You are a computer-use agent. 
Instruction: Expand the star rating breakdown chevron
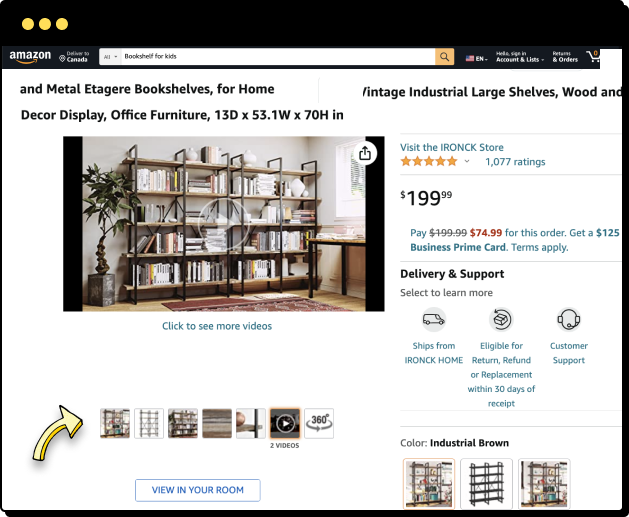pyautogui.click(x=467, y=161)
